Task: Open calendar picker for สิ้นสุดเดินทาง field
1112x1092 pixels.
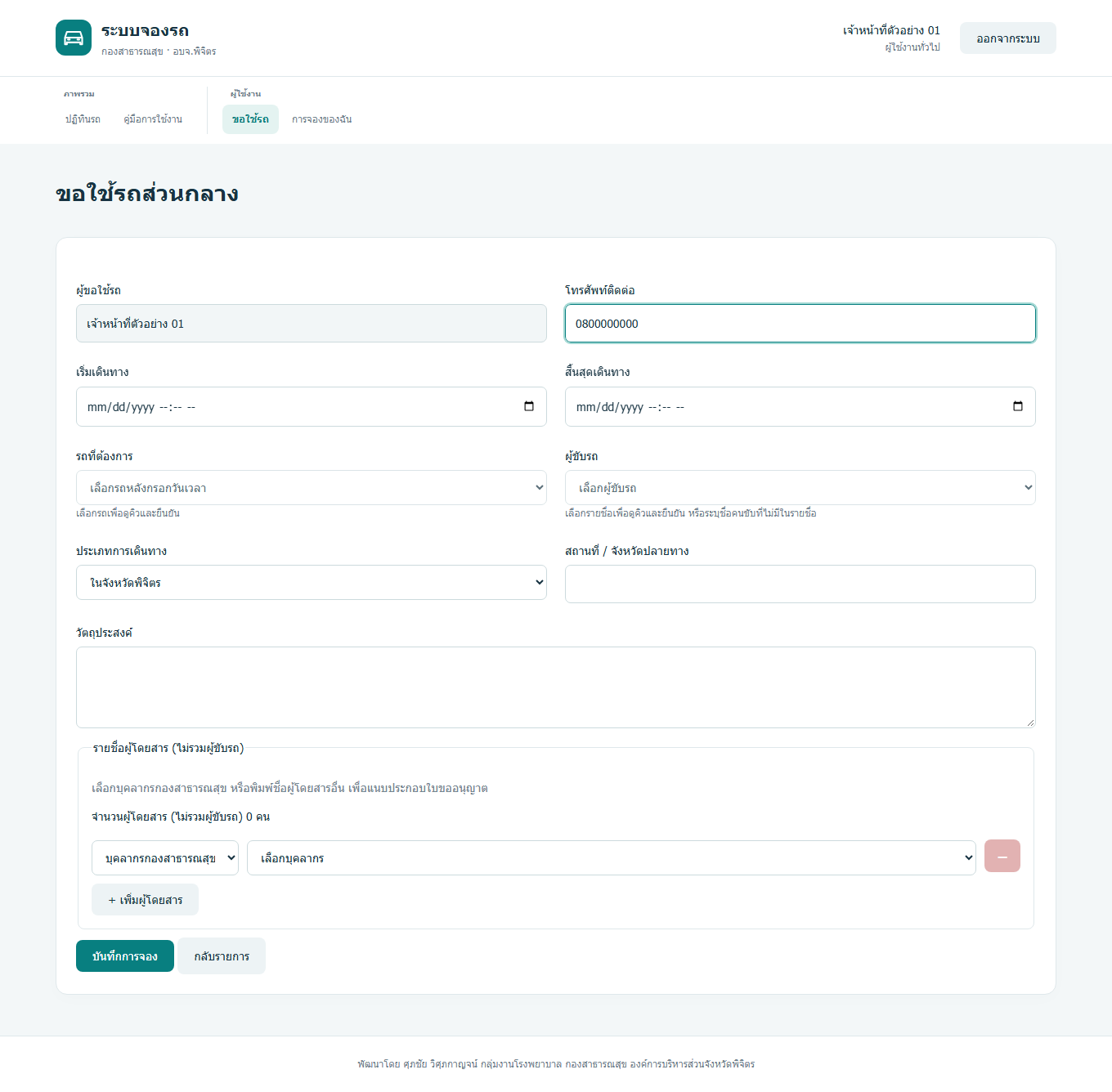Action: click(x=1018, y=406)
